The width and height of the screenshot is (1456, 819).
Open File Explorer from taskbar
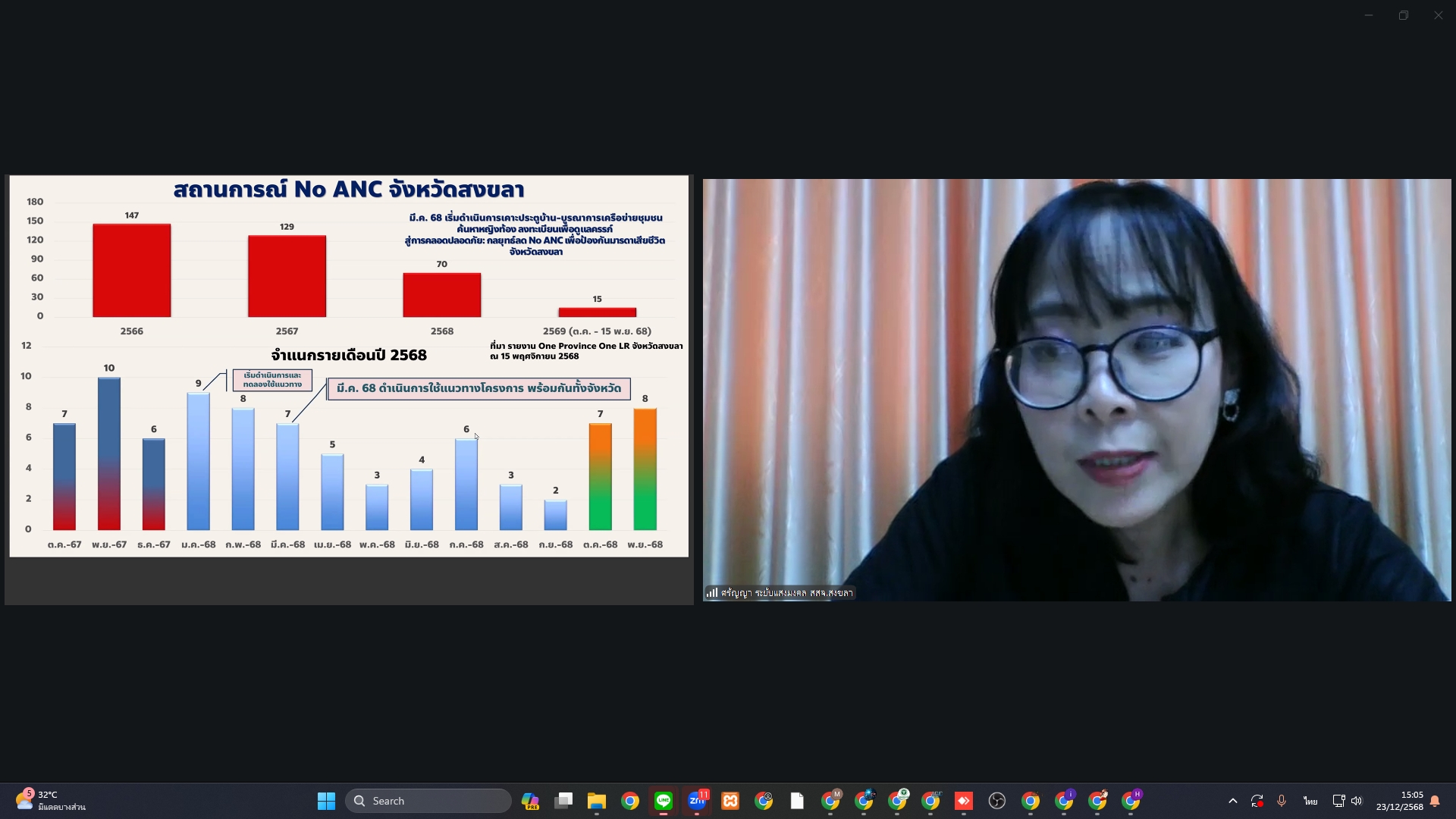pyautogui.click(x=597, y=801)
